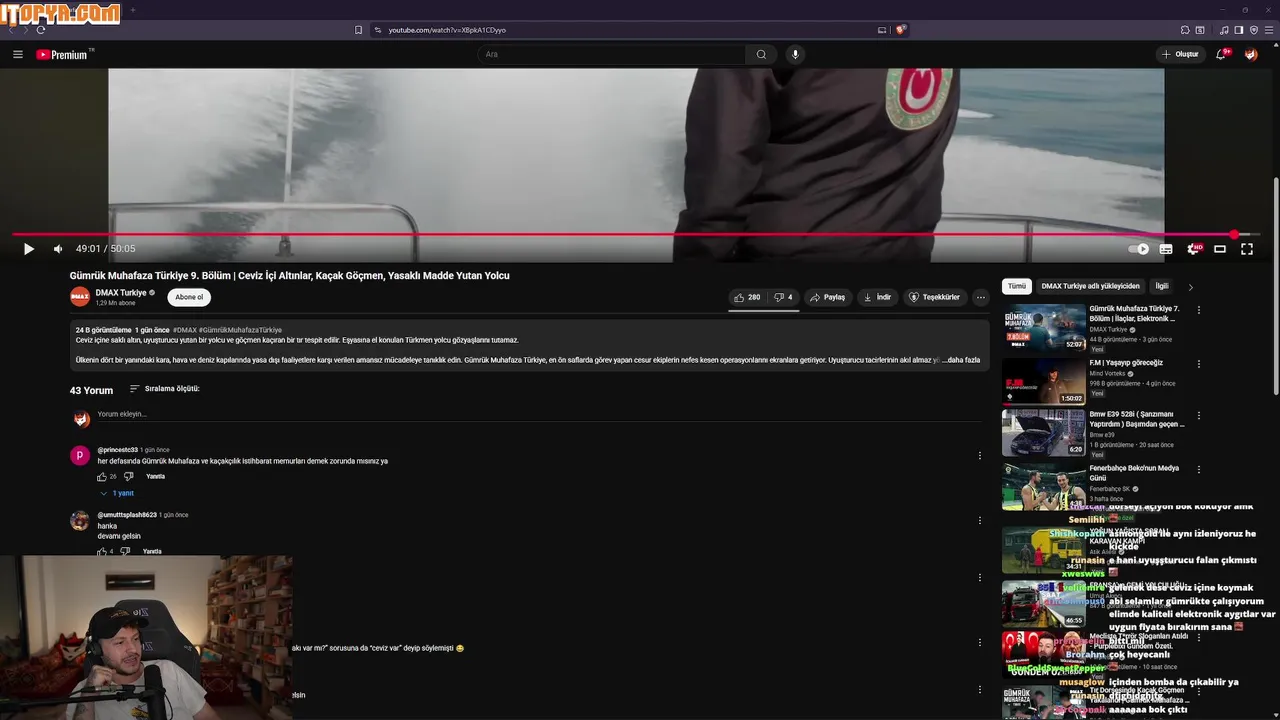Image resolution: width=1280 pixels, height=720 pixels.
Task: Share the video via 'Paylaş'
Action: tap(827, 297)
